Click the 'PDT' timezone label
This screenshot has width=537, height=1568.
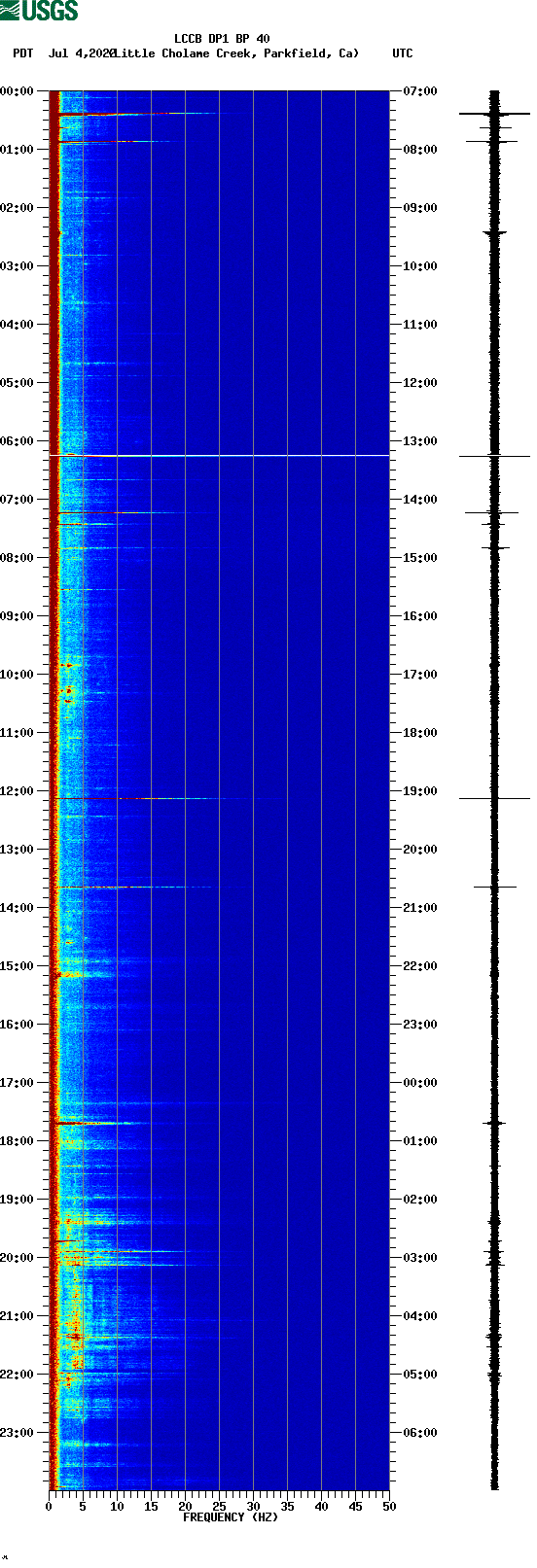[23, 53]
